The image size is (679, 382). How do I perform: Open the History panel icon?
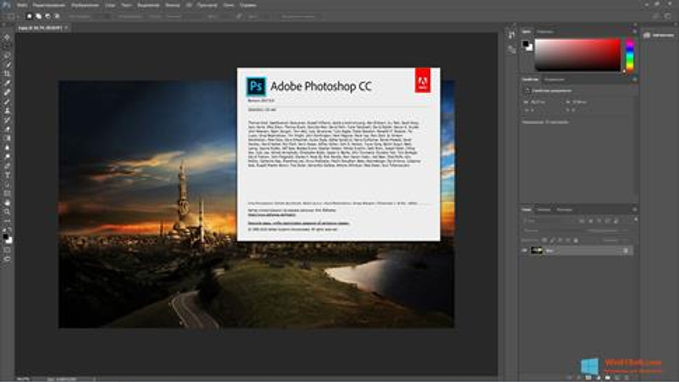512,35
